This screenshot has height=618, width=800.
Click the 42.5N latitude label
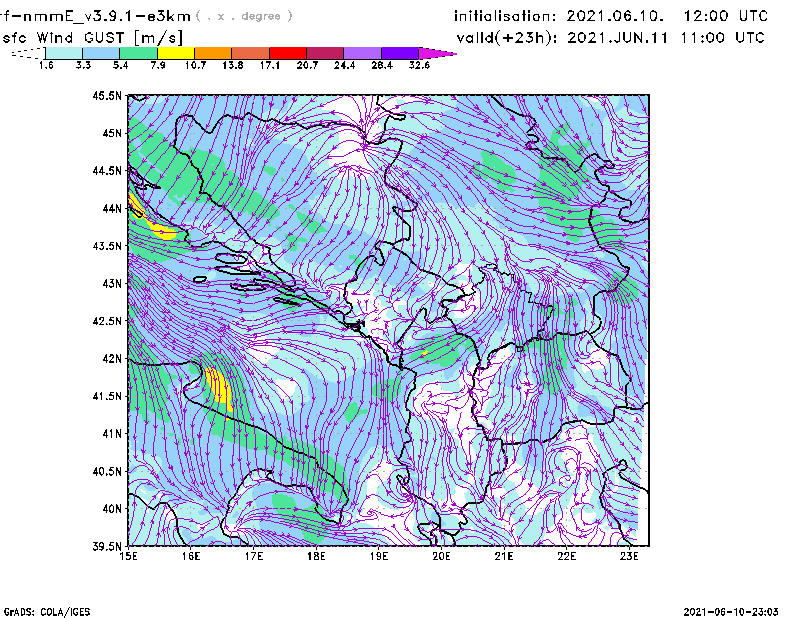(x=108, y=321)
